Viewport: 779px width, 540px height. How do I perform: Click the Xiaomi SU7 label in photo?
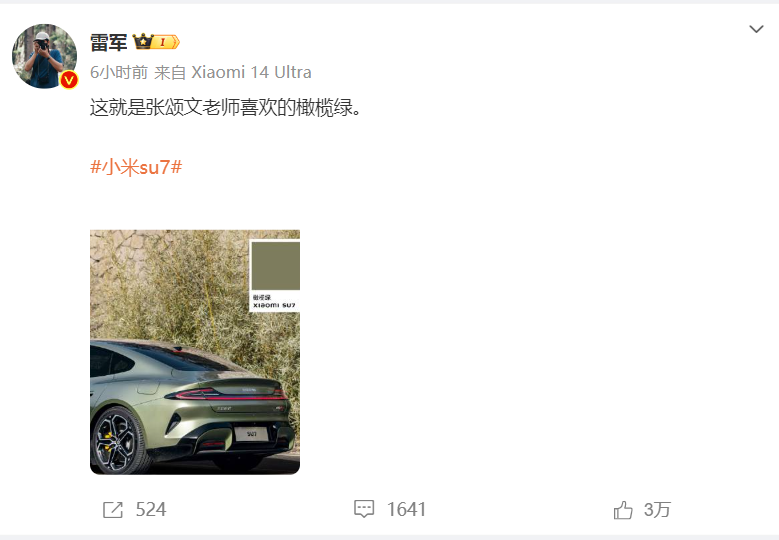point(274,305)
